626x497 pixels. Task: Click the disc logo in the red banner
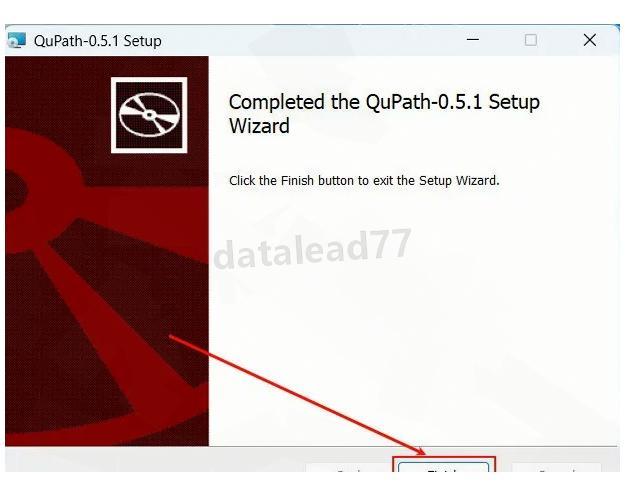pos(149,115)
